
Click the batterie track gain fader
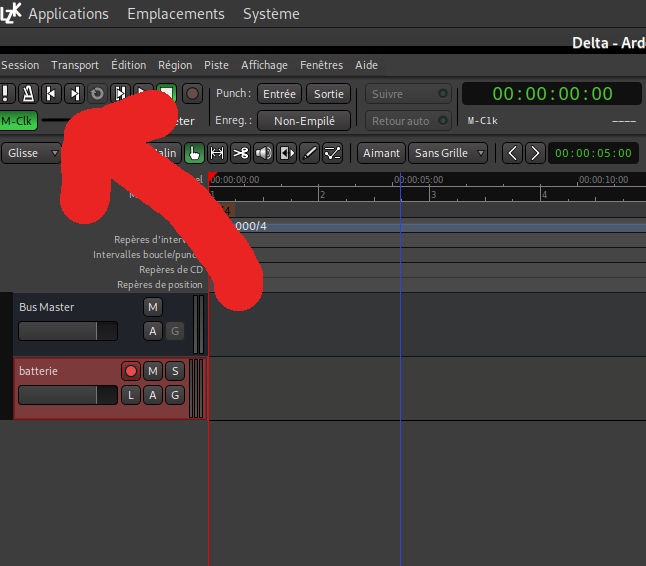[68, 395]
